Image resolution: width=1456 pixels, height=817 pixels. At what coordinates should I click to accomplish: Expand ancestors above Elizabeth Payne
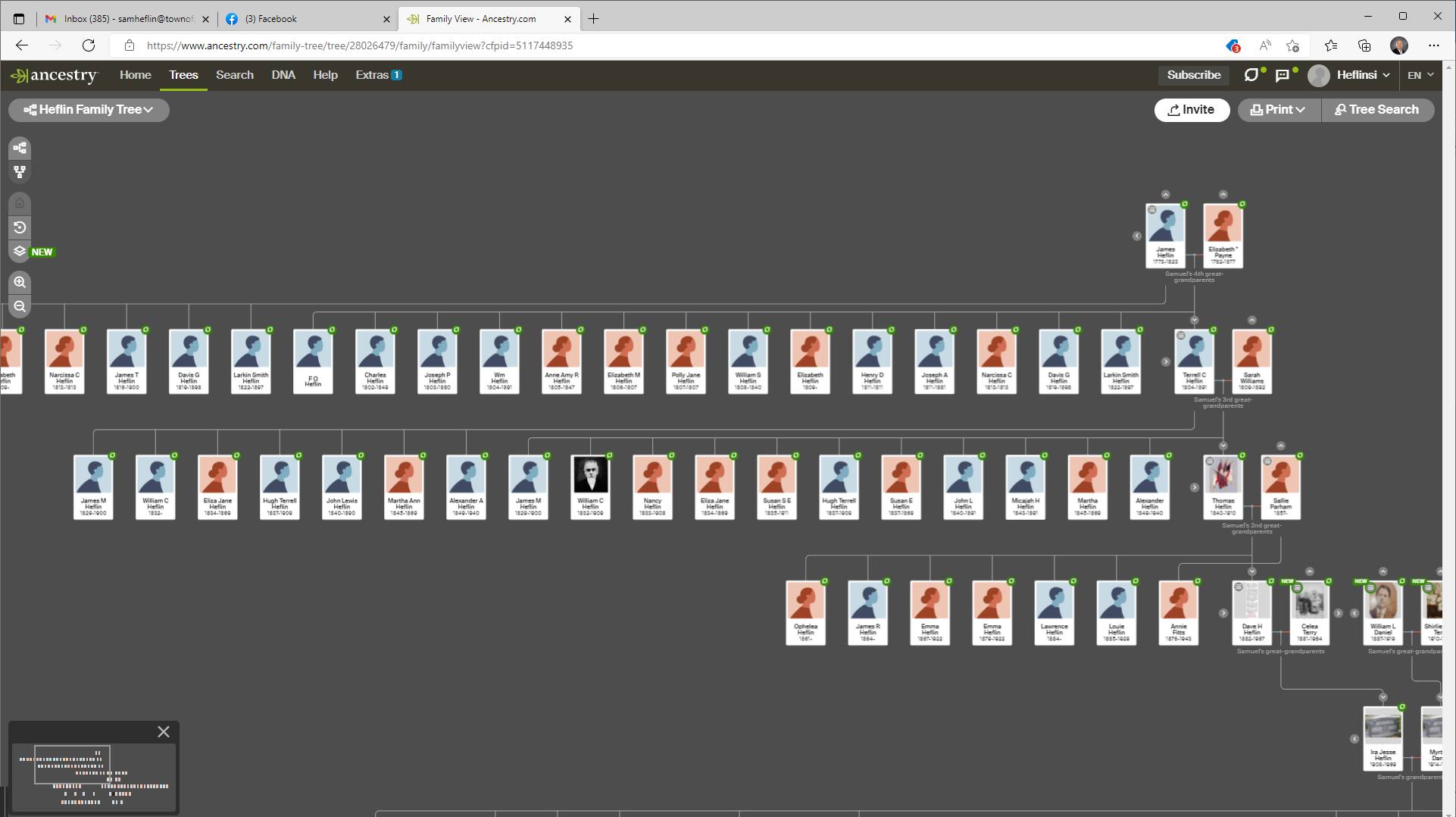(1223, 195)
